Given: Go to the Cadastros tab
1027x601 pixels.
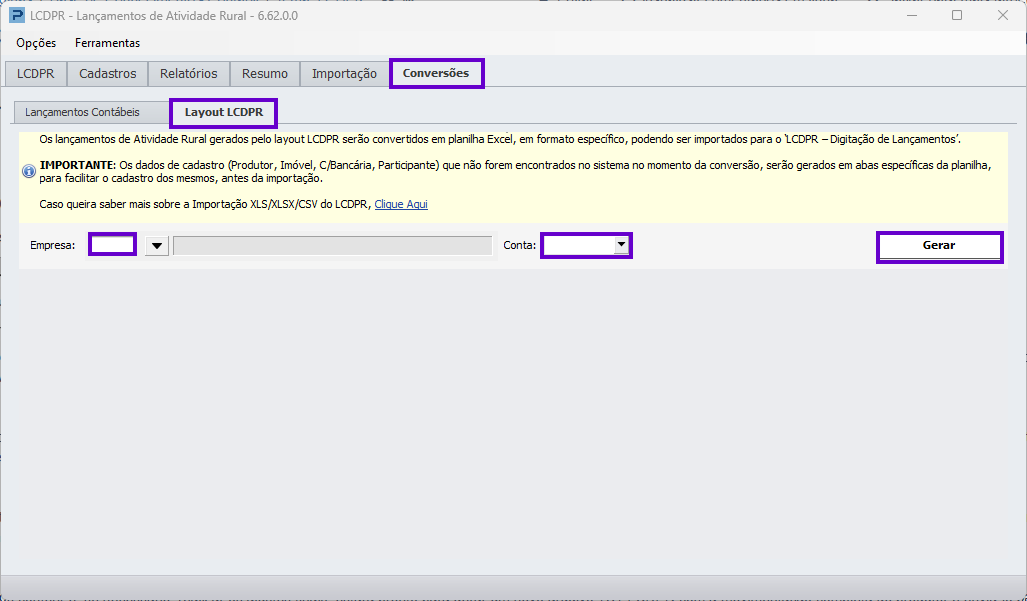Looking at the screenshot, I should click(107, 74).
